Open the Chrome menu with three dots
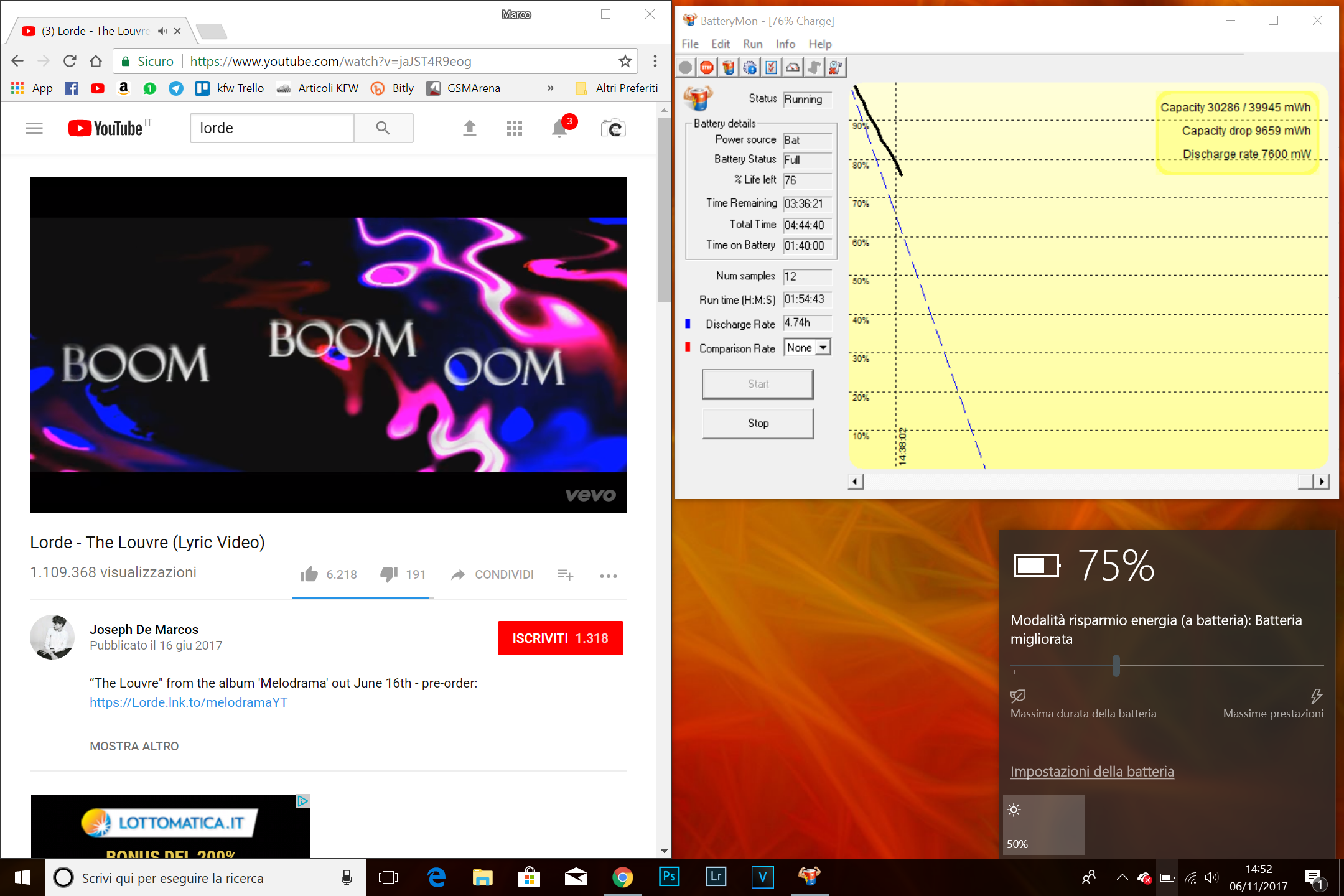1344x896 pixels. click(655, 61)
